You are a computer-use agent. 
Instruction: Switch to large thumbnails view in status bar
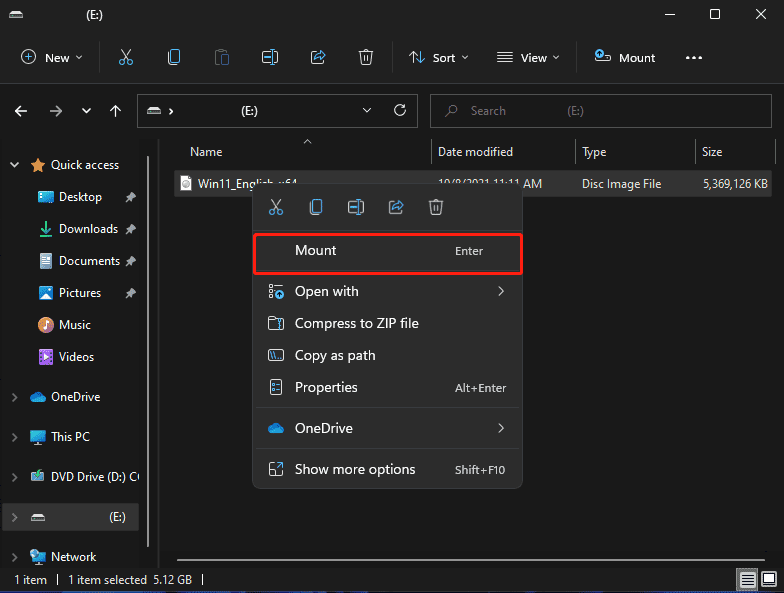[x=768, y=579]
